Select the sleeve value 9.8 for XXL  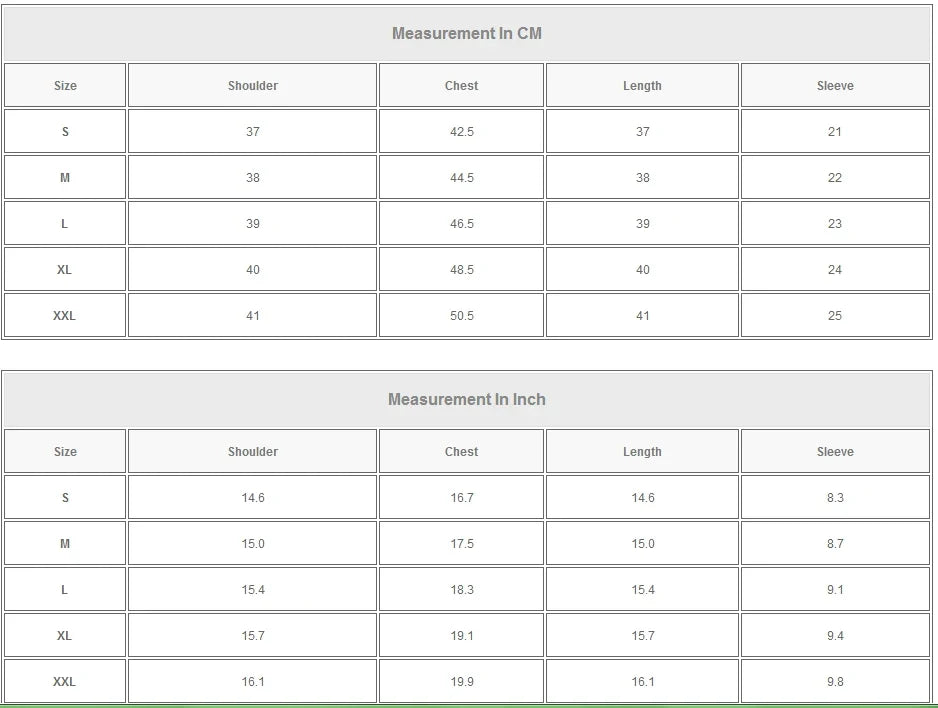(x=835, y=682)
